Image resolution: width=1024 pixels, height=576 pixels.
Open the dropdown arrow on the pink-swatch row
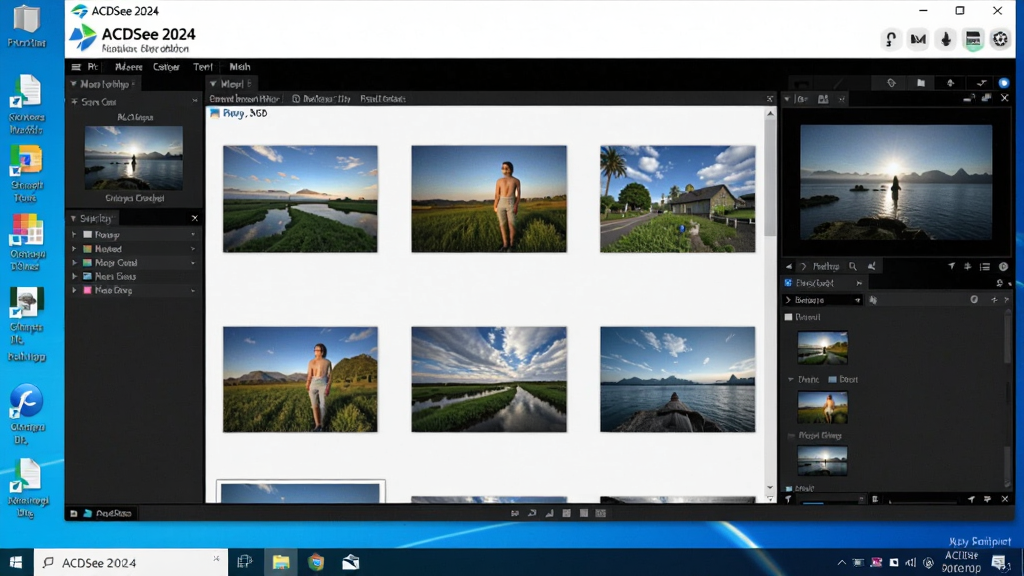click(x=193, y=291)
